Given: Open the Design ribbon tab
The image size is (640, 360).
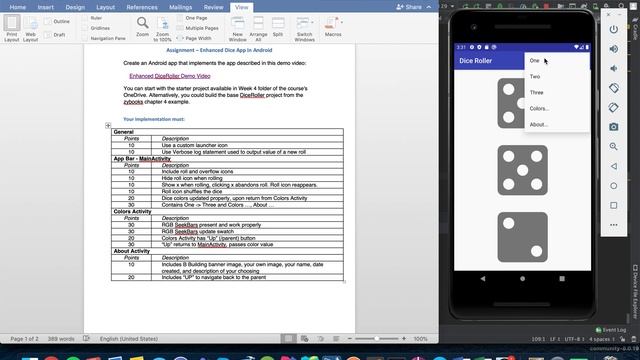Looking at the screenshot, I should tap(75, 7).
